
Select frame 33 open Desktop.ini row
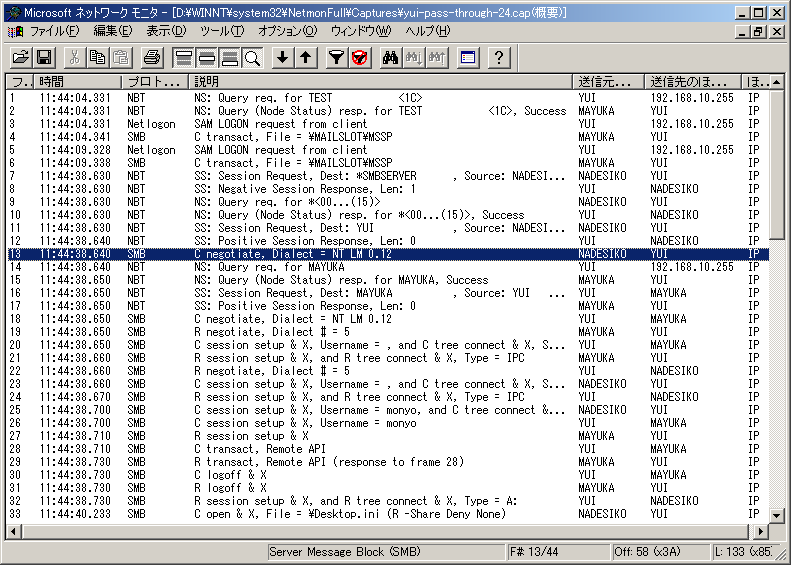tap(387, 515)
